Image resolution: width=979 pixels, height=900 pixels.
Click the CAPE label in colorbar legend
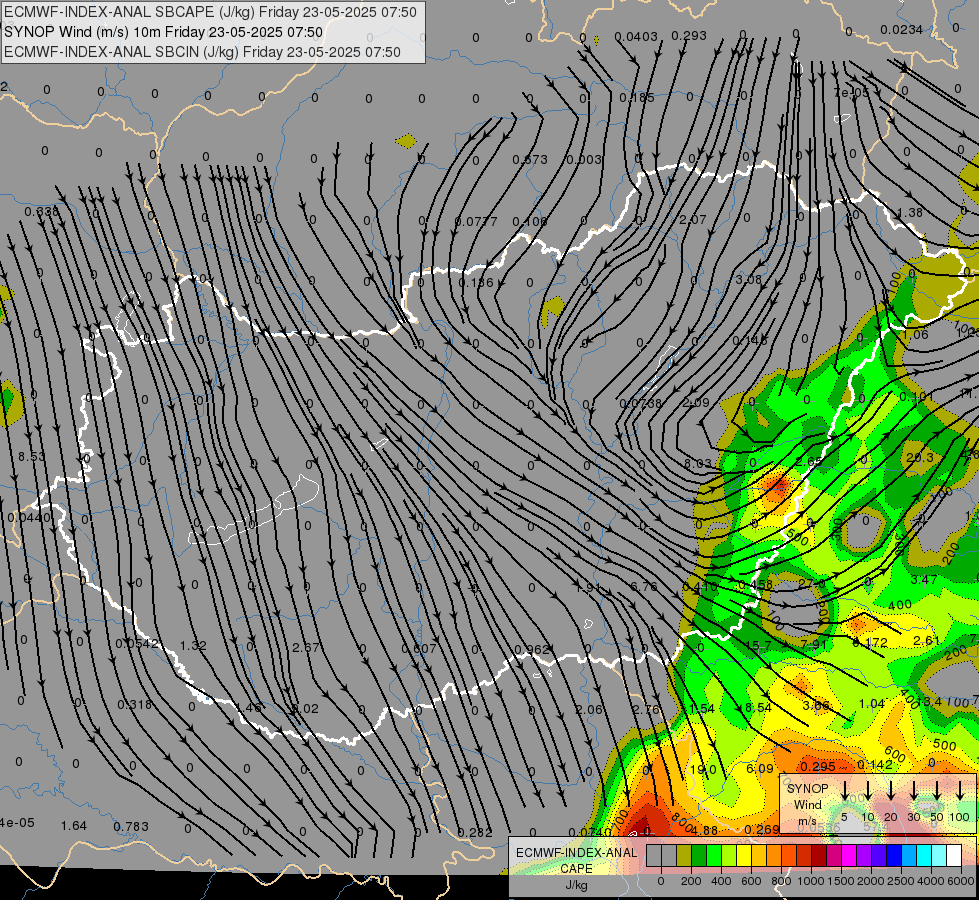click(x=576, y=869)
